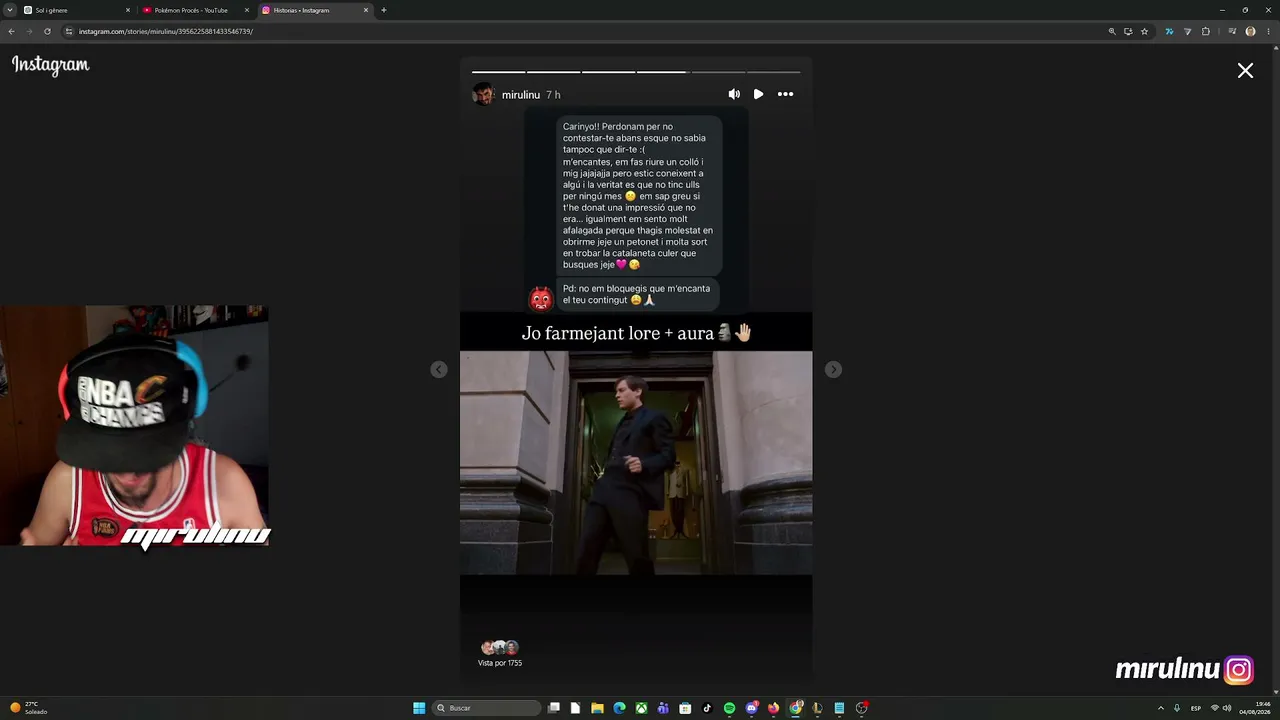
Task: Open the weather widget showing 27°C
Action: click(x=27, y=708)
